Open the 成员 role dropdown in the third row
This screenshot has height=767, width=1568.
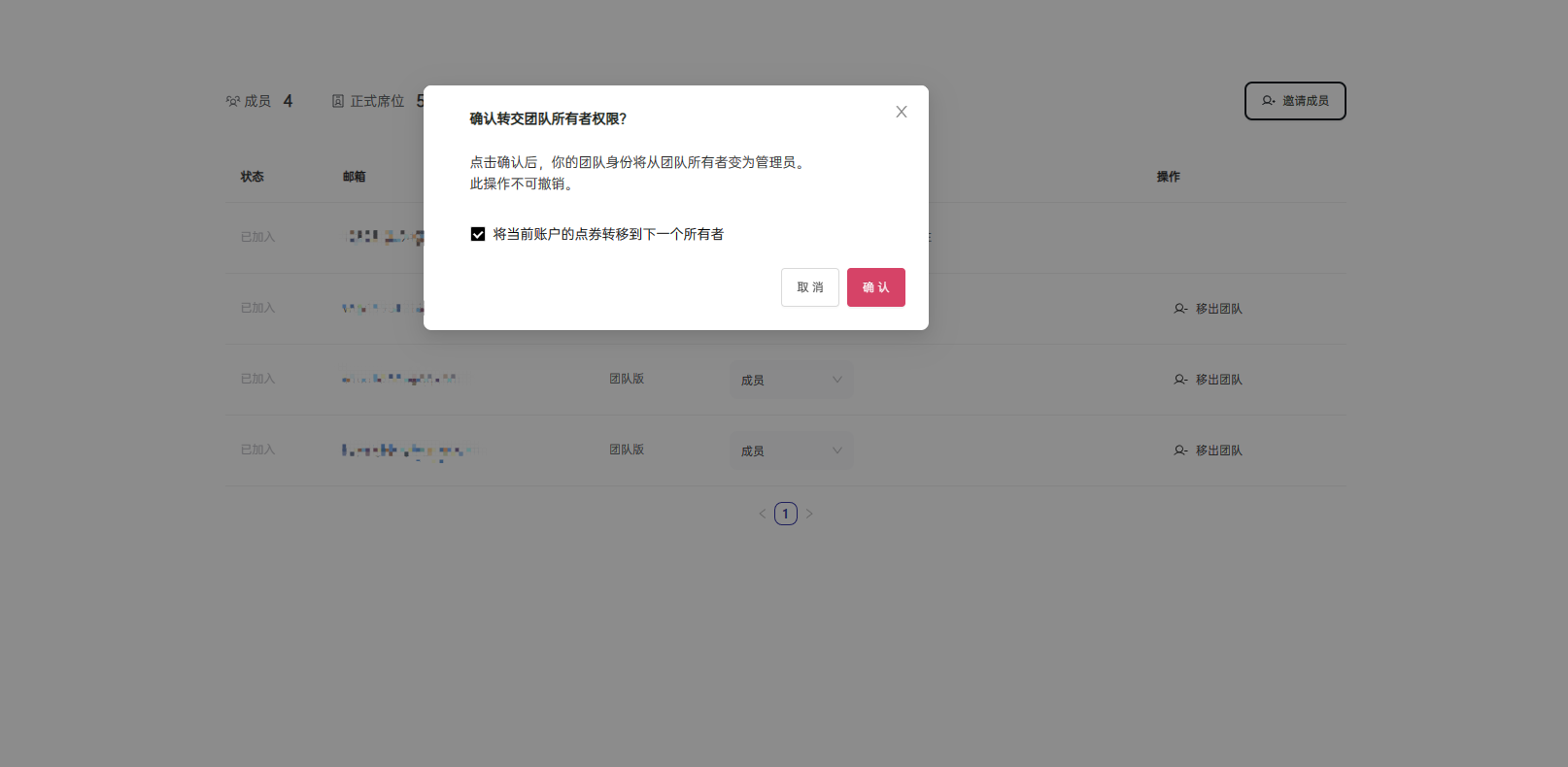[791, 380]
